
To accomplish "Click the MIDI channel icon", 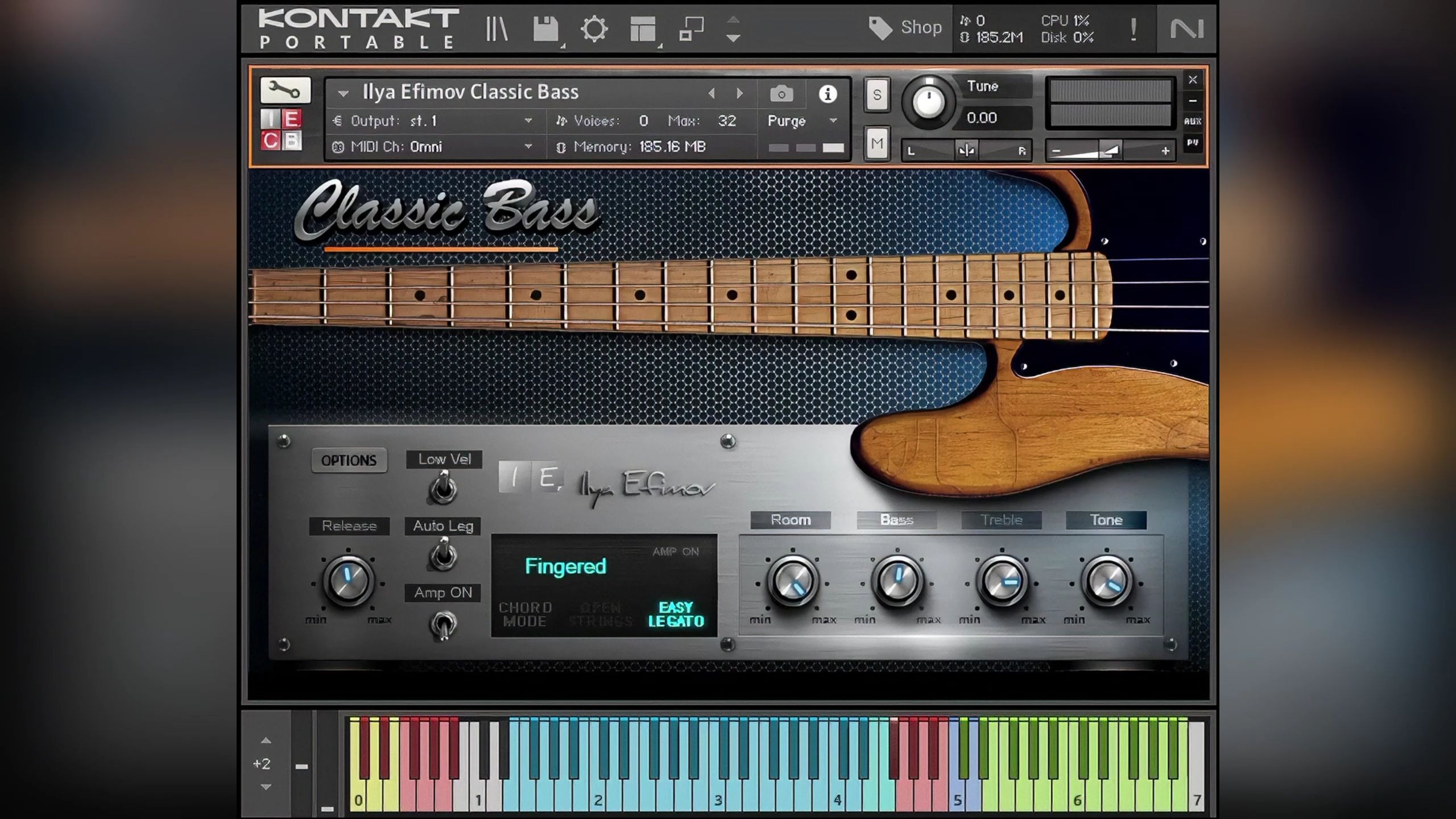I will pyautogui.click(x=338, y=147).
